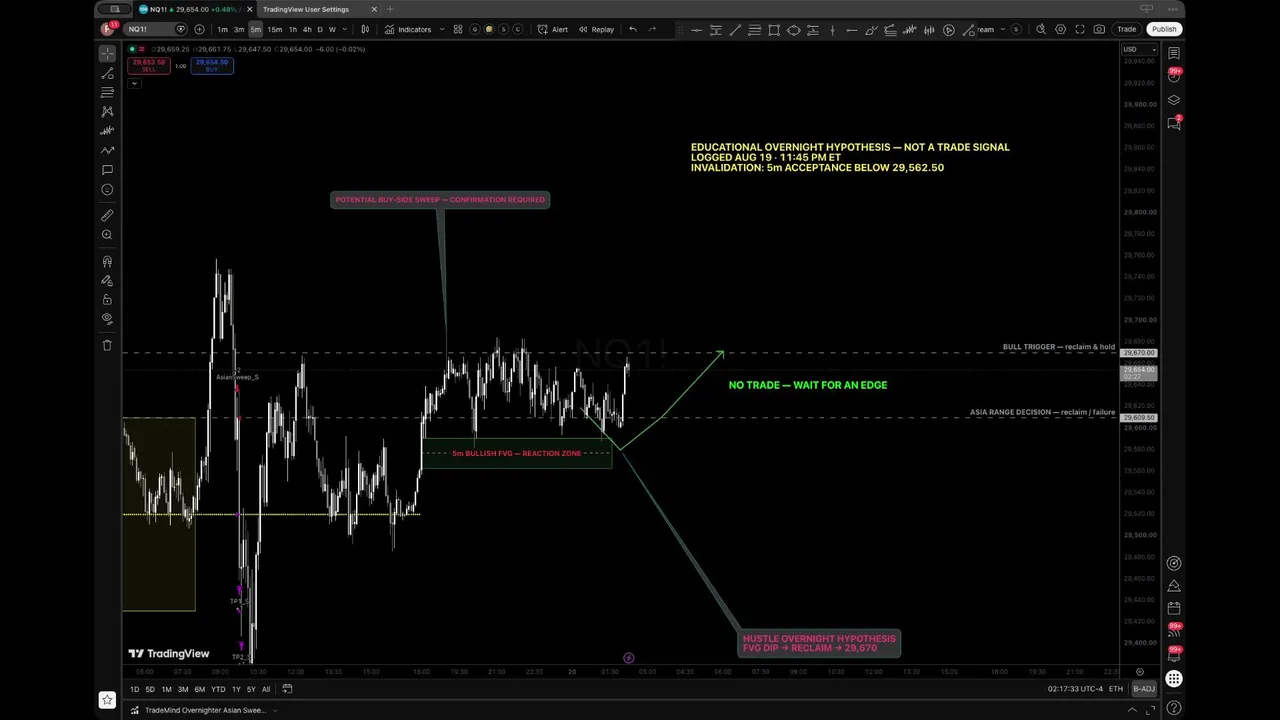Open the timezone 02:17:33 UTC-4 menu
This screenshot has width=1280, height=720.
coord(1075,689)
